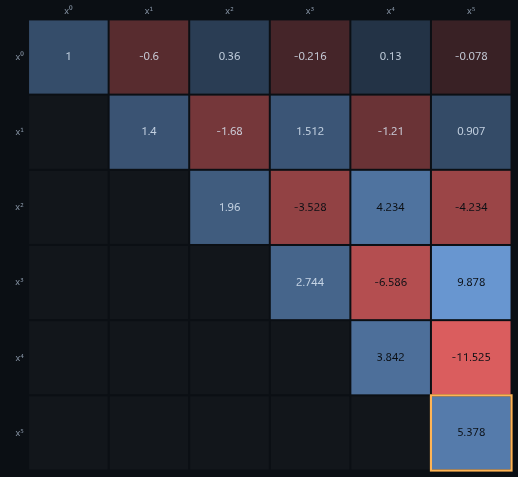The height and width of the screenshot is (477, 518).
Task: Select the cell containing 0.13
Action: pyautogui.click(x=390, y=57)
